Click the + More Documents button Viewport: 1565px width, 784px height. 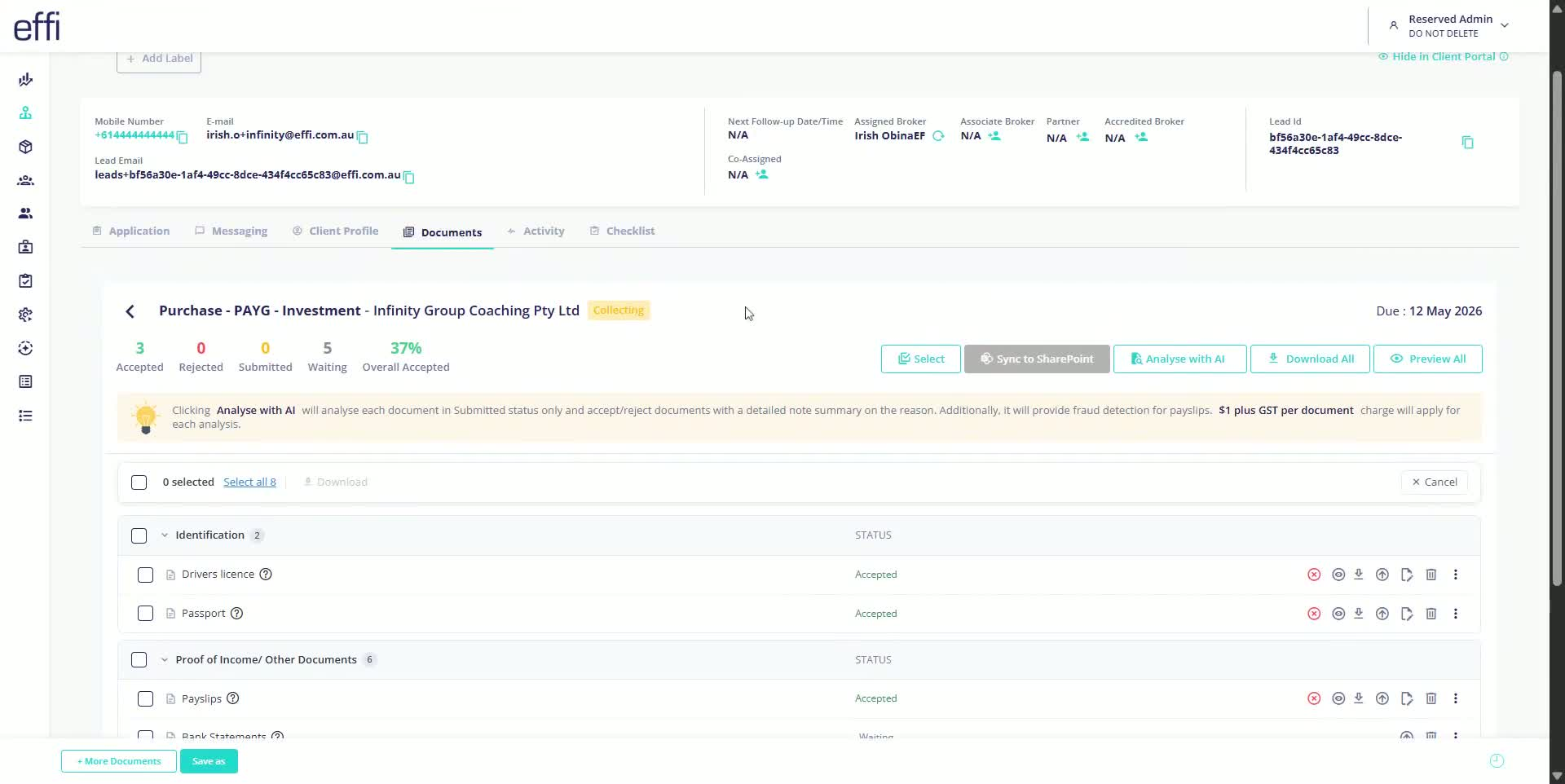[x=119, y=761]
